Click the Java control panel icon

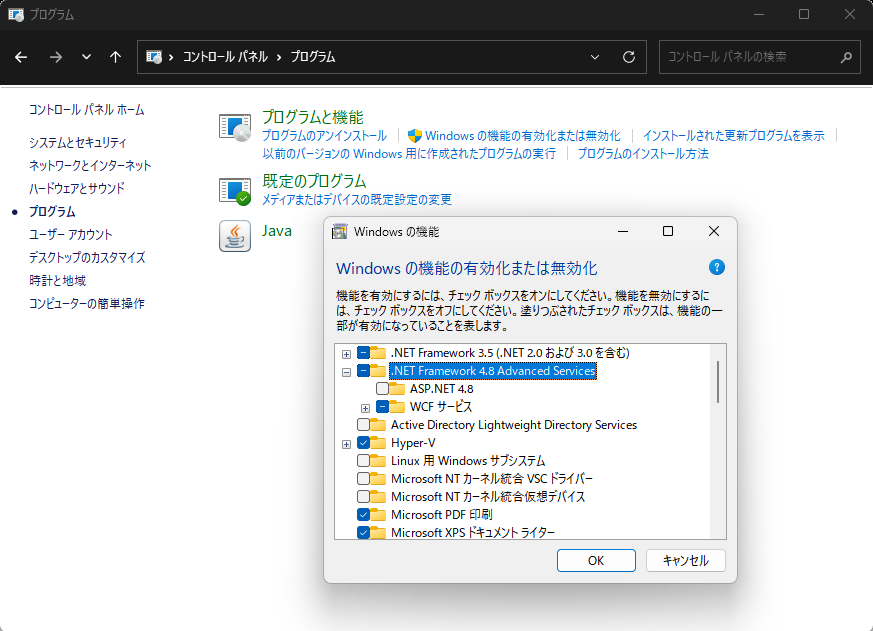(235, 236)
